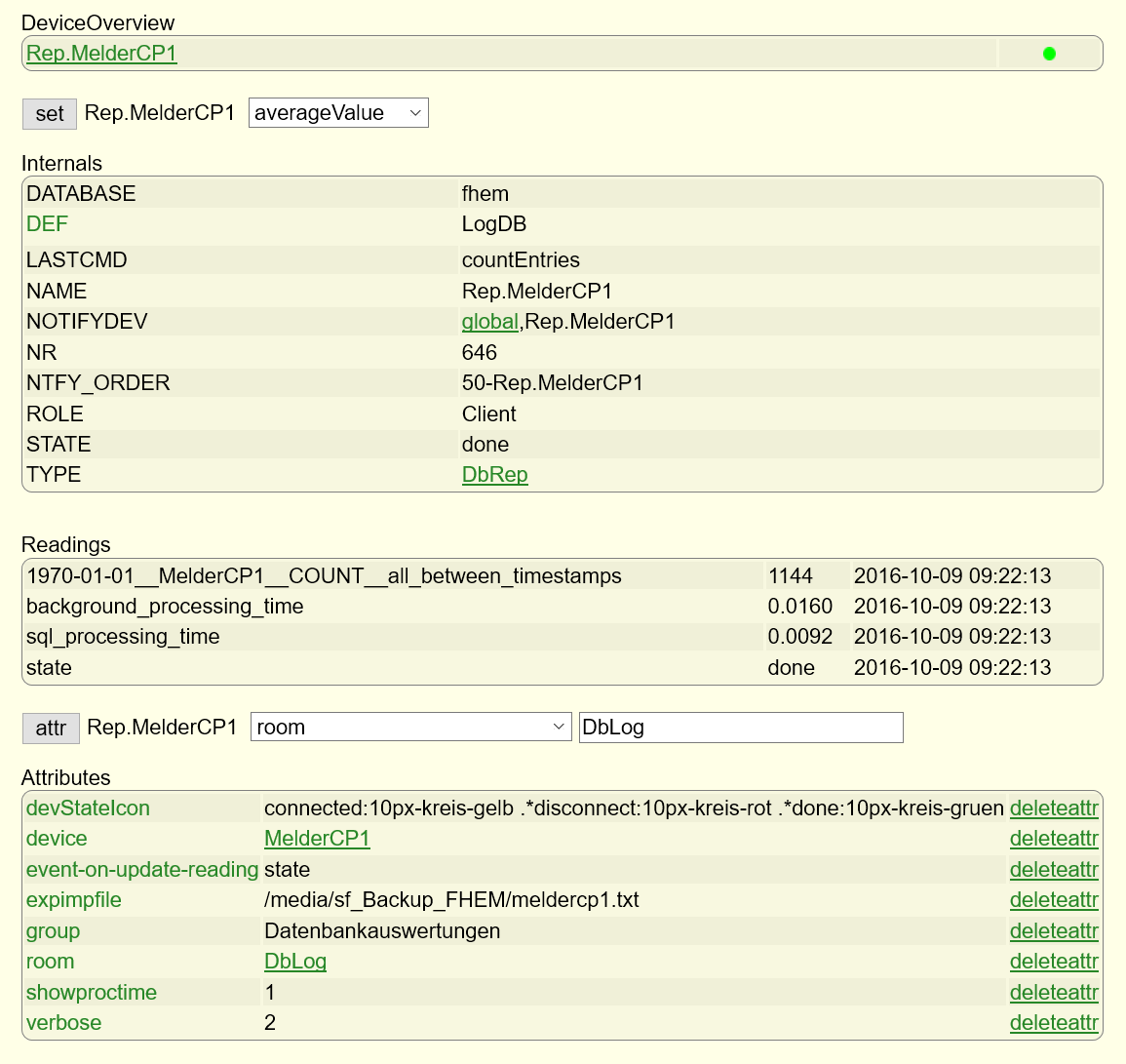The height and width of the screenshot is (1064, 1126).
Task: Open the DbRep type link
Action: pos(494,475)
